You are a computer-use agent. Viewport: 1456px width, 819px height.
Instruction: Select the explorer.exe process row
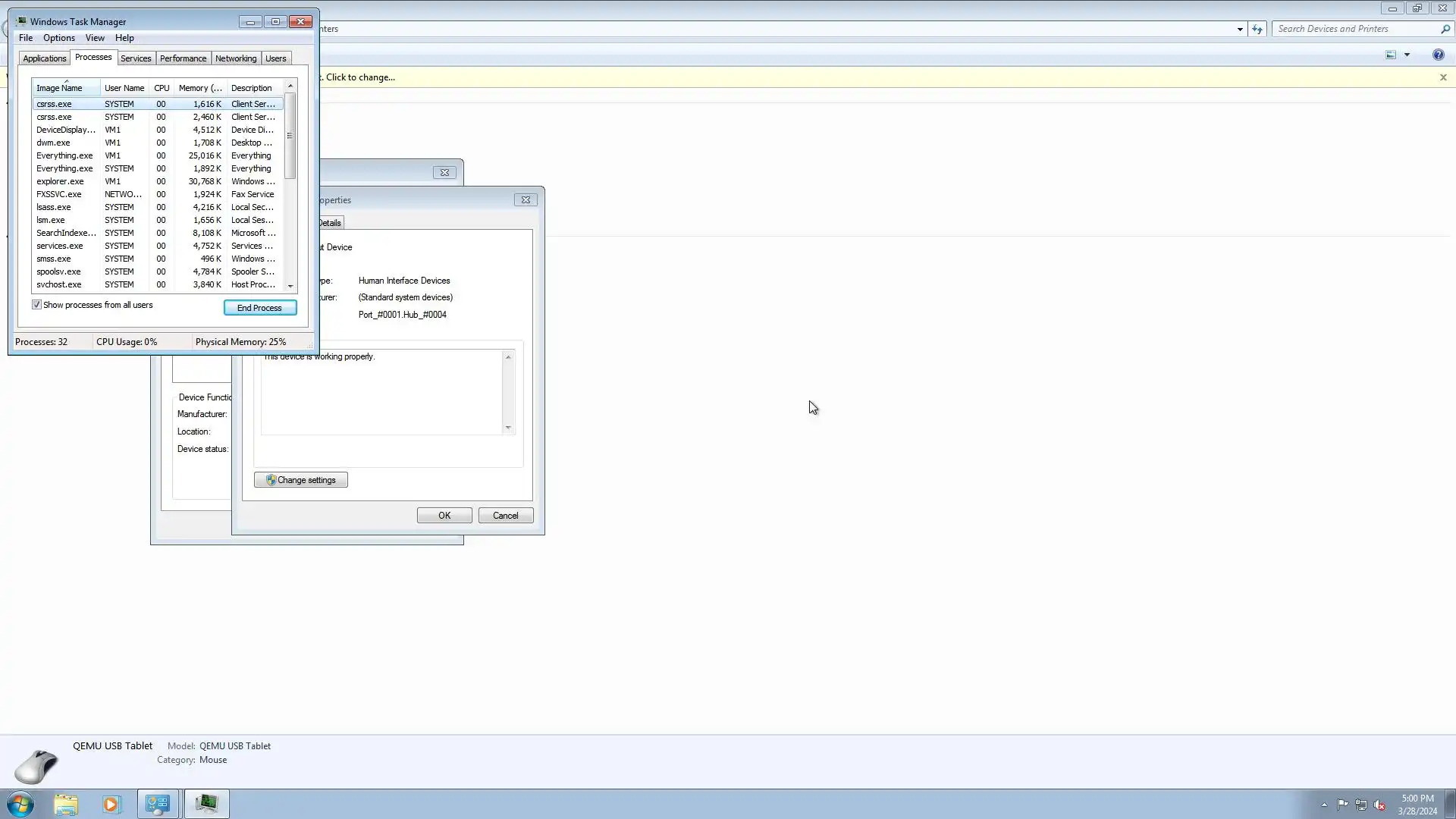pos(61,181)
